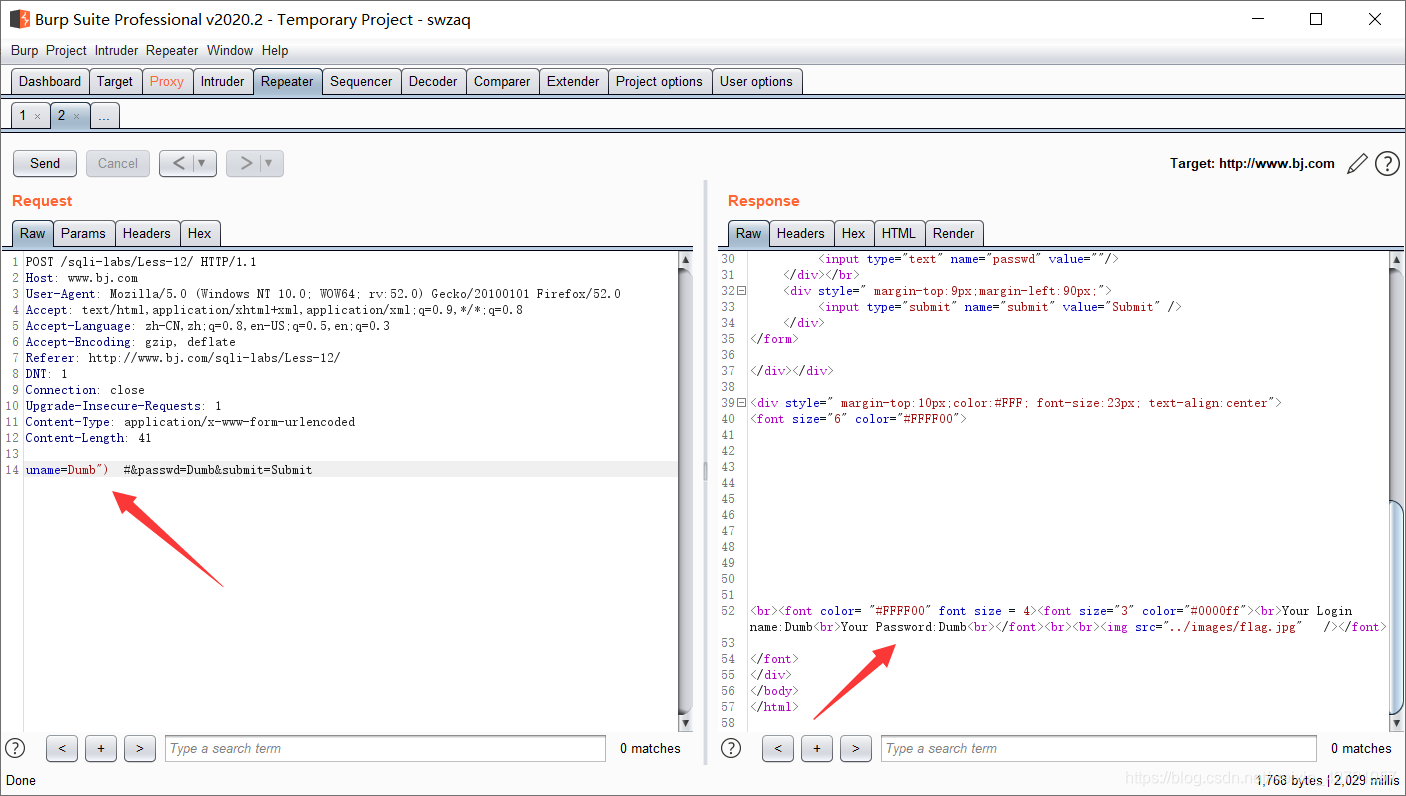Click the Response pane scroll-up arrow
1406x796 pixels.
point(1397,260)
